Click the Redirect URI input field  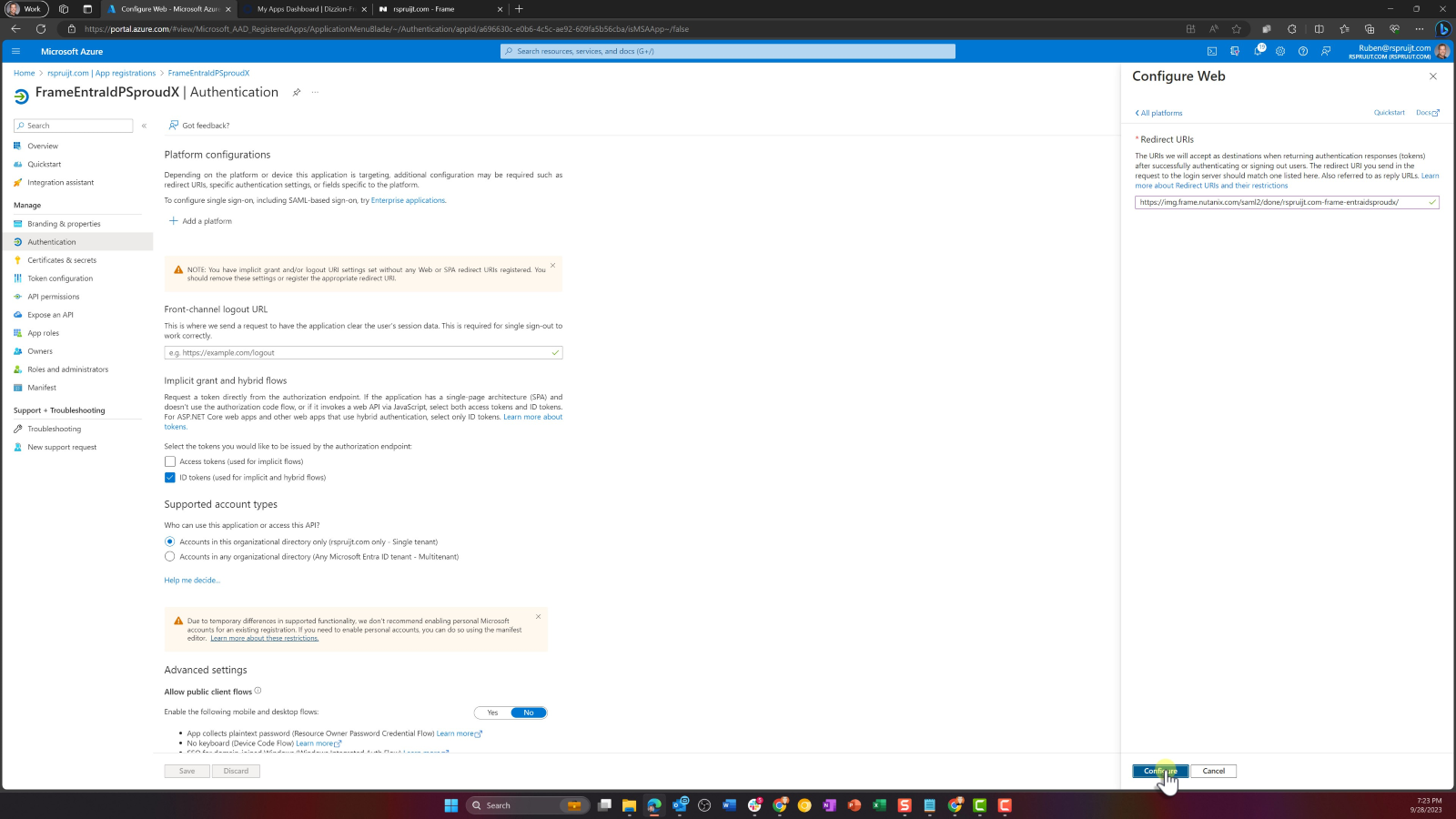tap(1279, 202)
